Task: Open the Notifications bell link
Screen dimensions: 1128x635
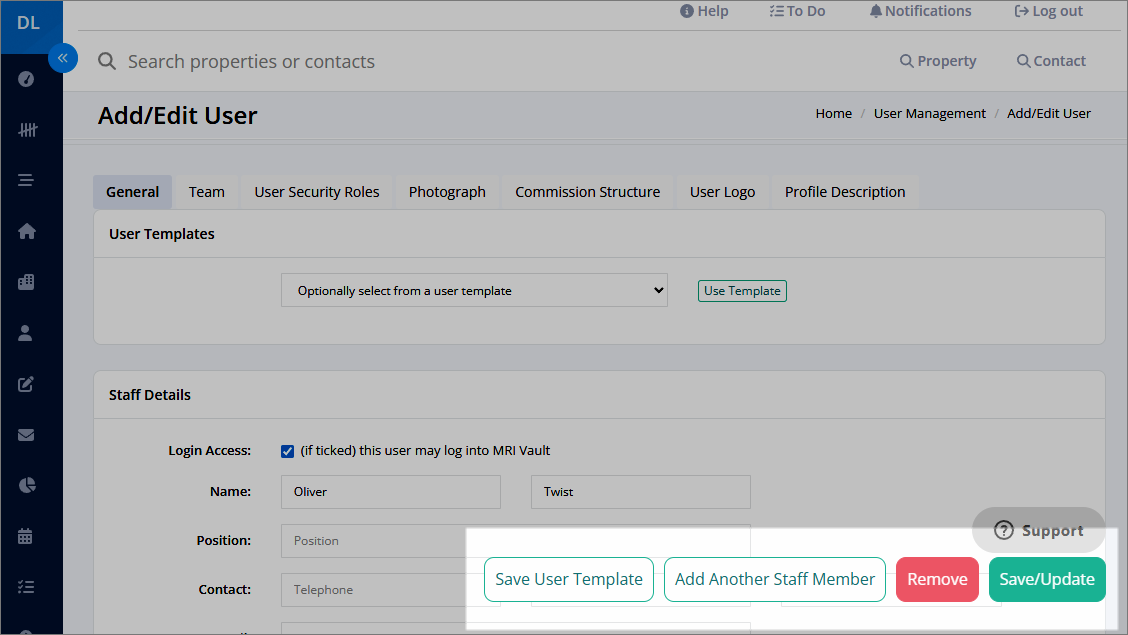Action: (920, 11)
